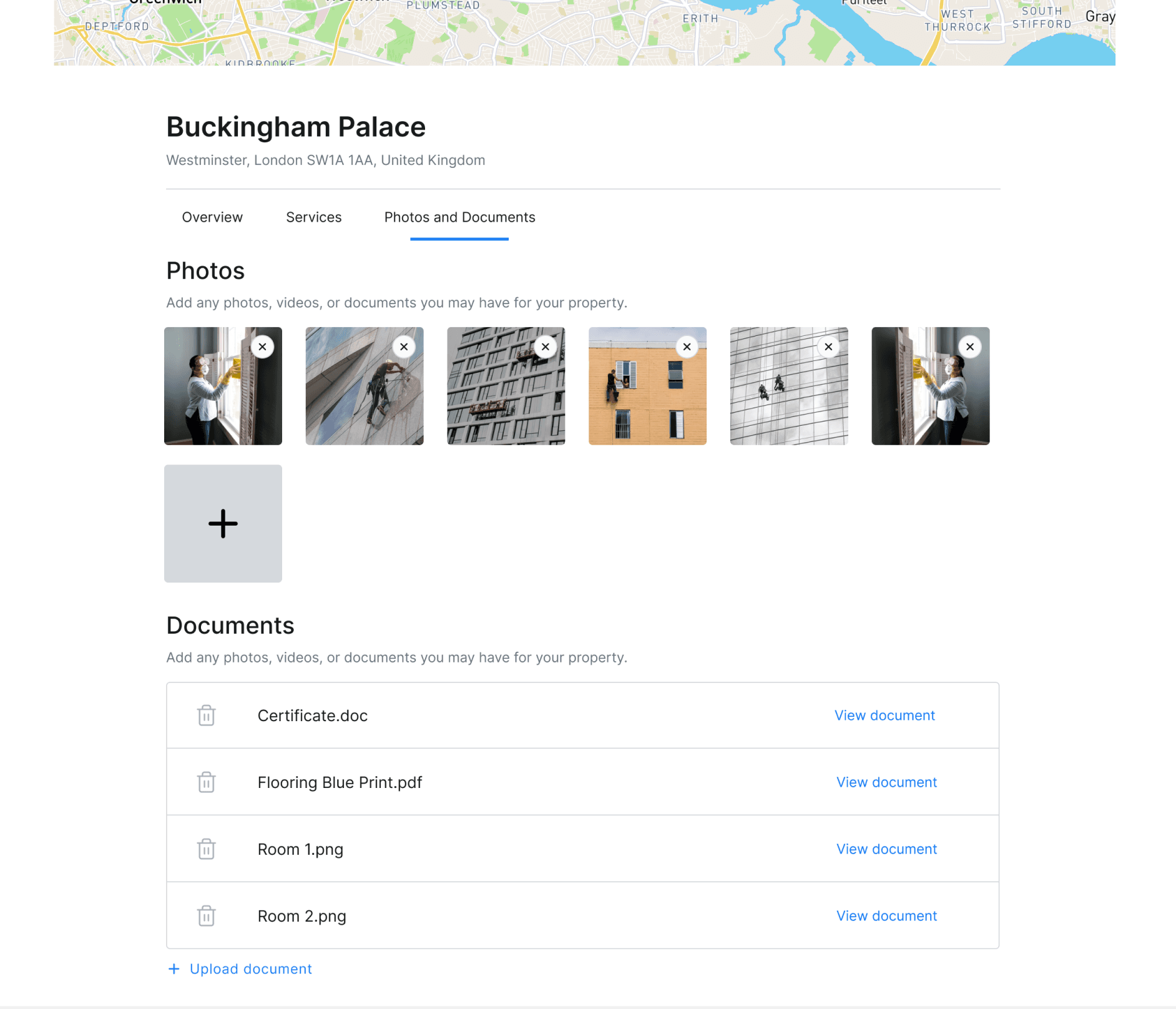Image resolution: width=1176 pixels, height=1009 pixels.
Task: Open the Services tab
Action: [314, 217]
